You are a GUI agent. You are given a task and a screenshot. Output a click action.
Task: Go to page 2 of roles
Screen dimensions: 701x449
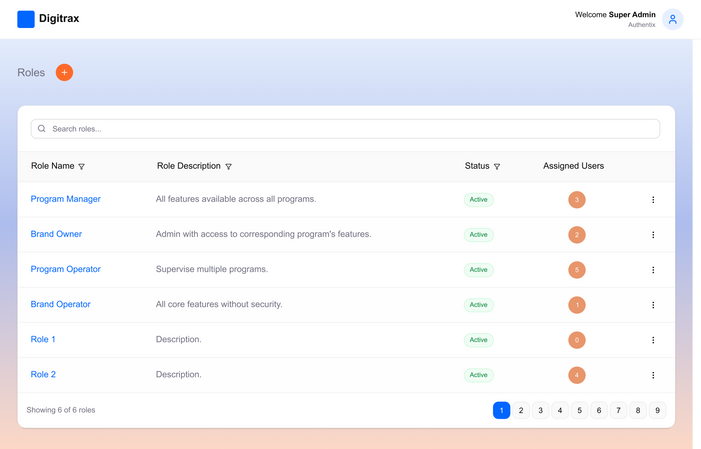tap(521, 410)
